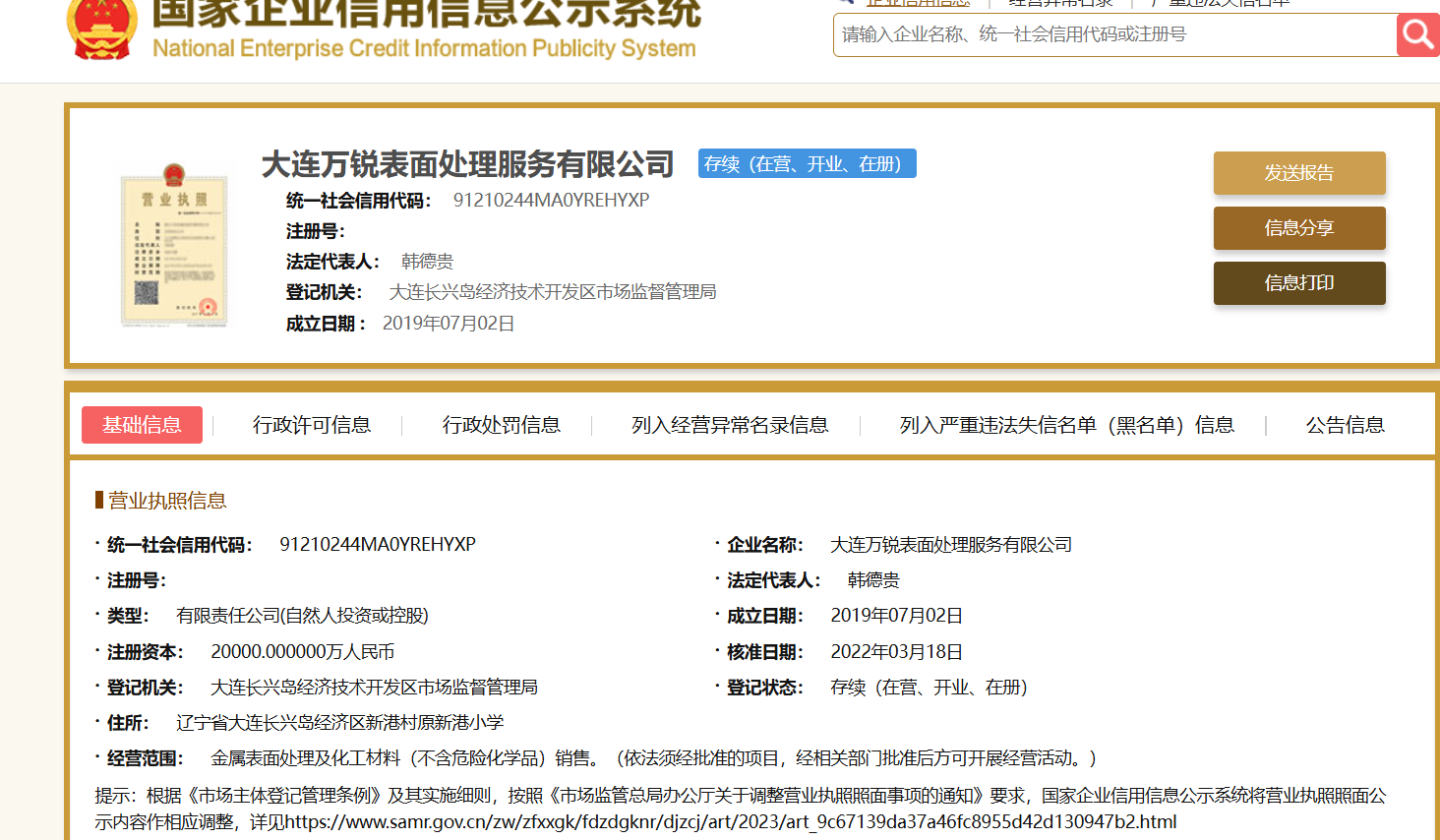
Task: Switch to the 公告信息 tab
Action: (x=1346, y=425)
